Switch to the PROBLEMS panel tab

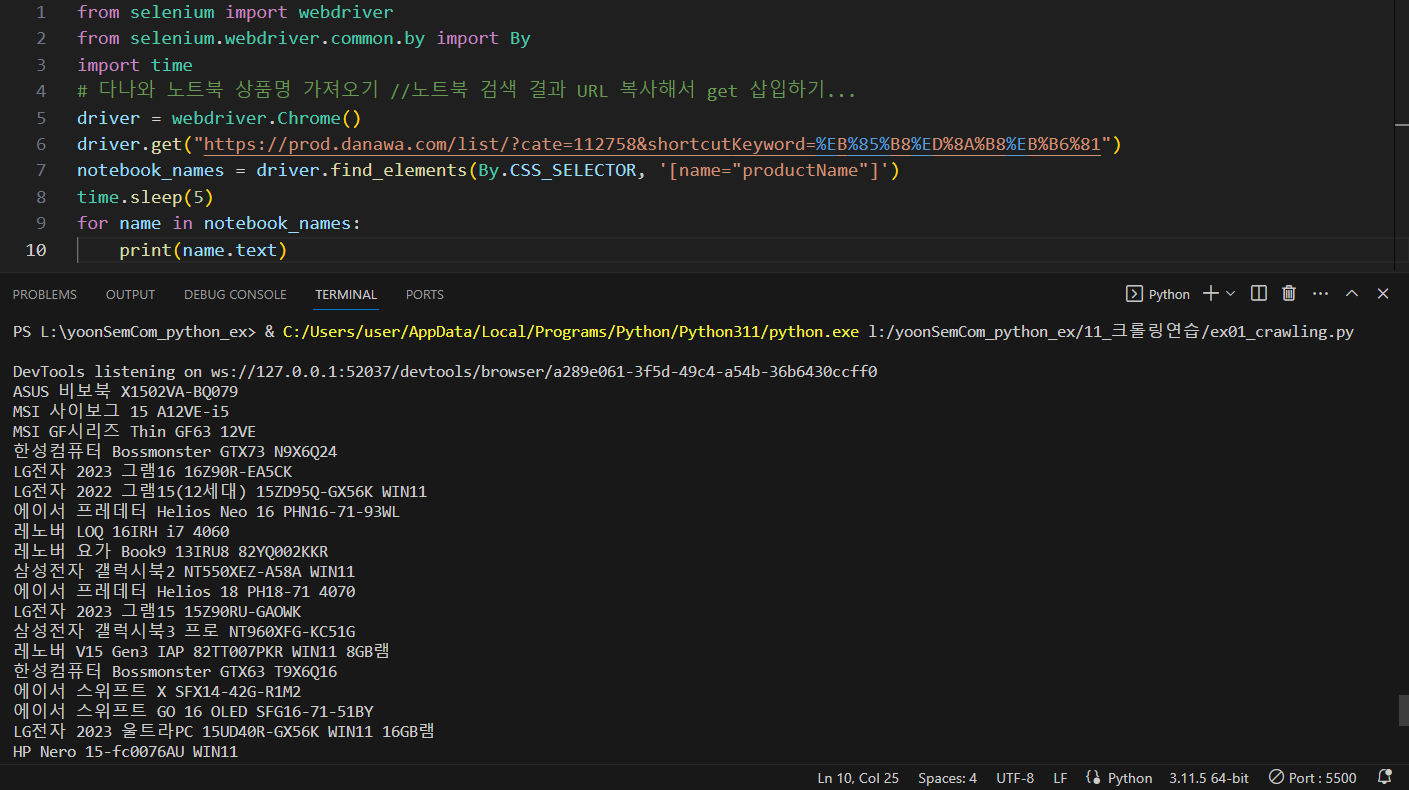(45, 294)
